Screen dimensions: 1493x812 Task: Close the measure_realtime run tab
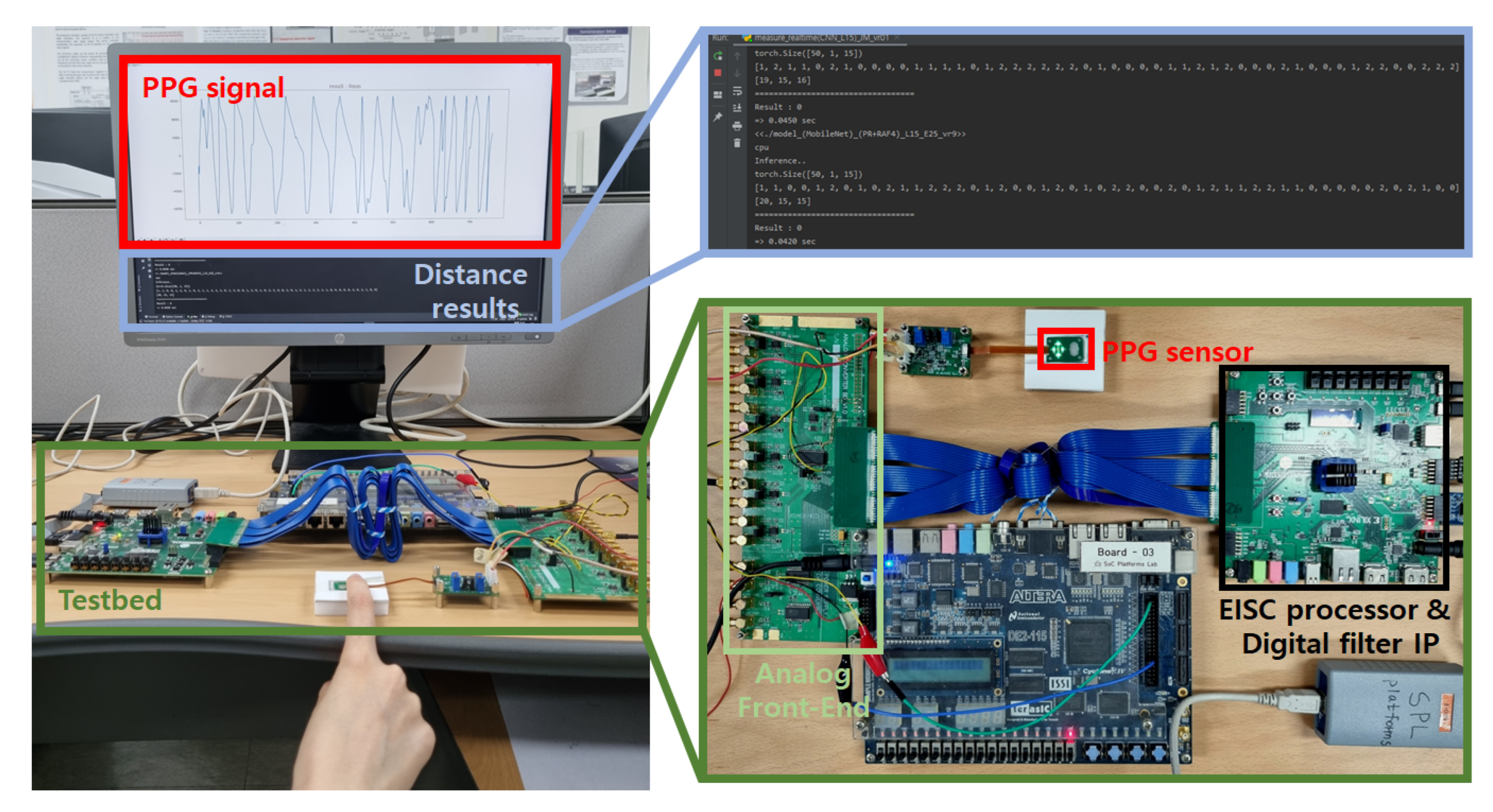coord(897,37)
